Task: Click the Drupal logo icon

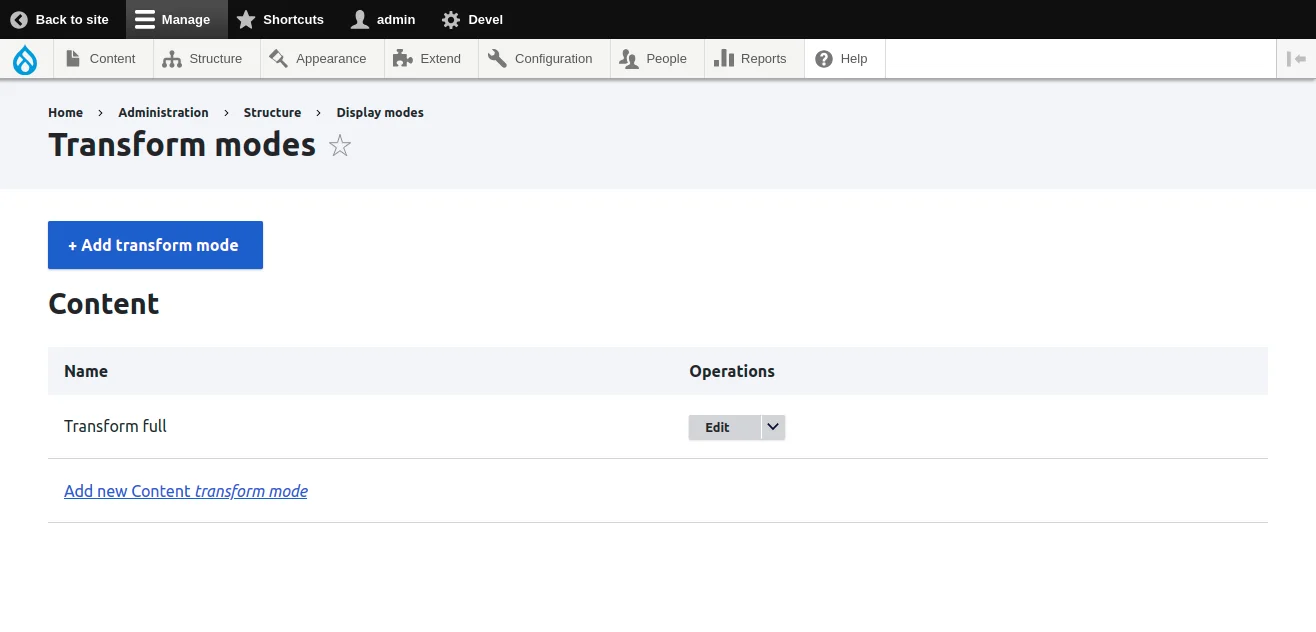Action: [24, 59]
